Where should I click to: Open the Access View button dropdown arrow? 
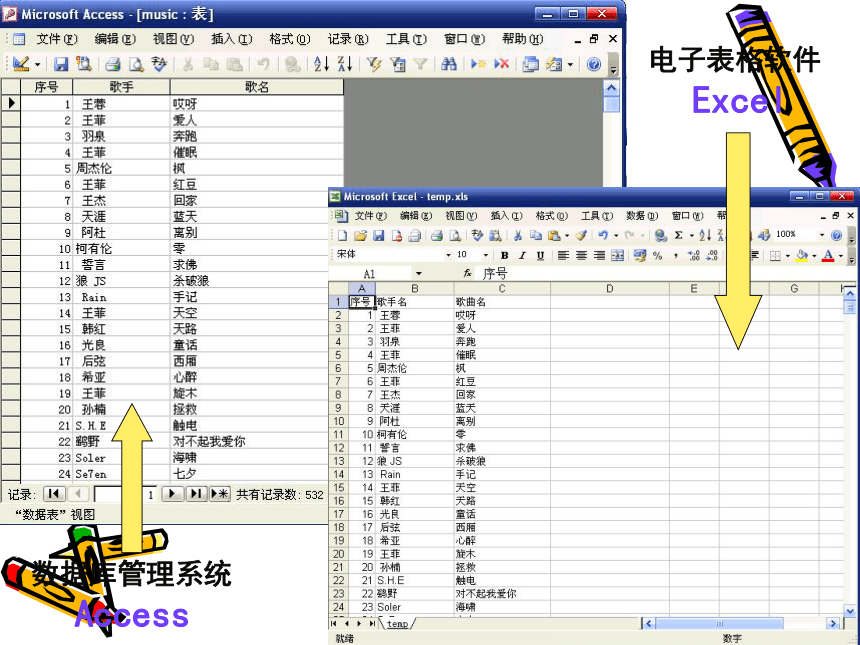pos(37,65)
